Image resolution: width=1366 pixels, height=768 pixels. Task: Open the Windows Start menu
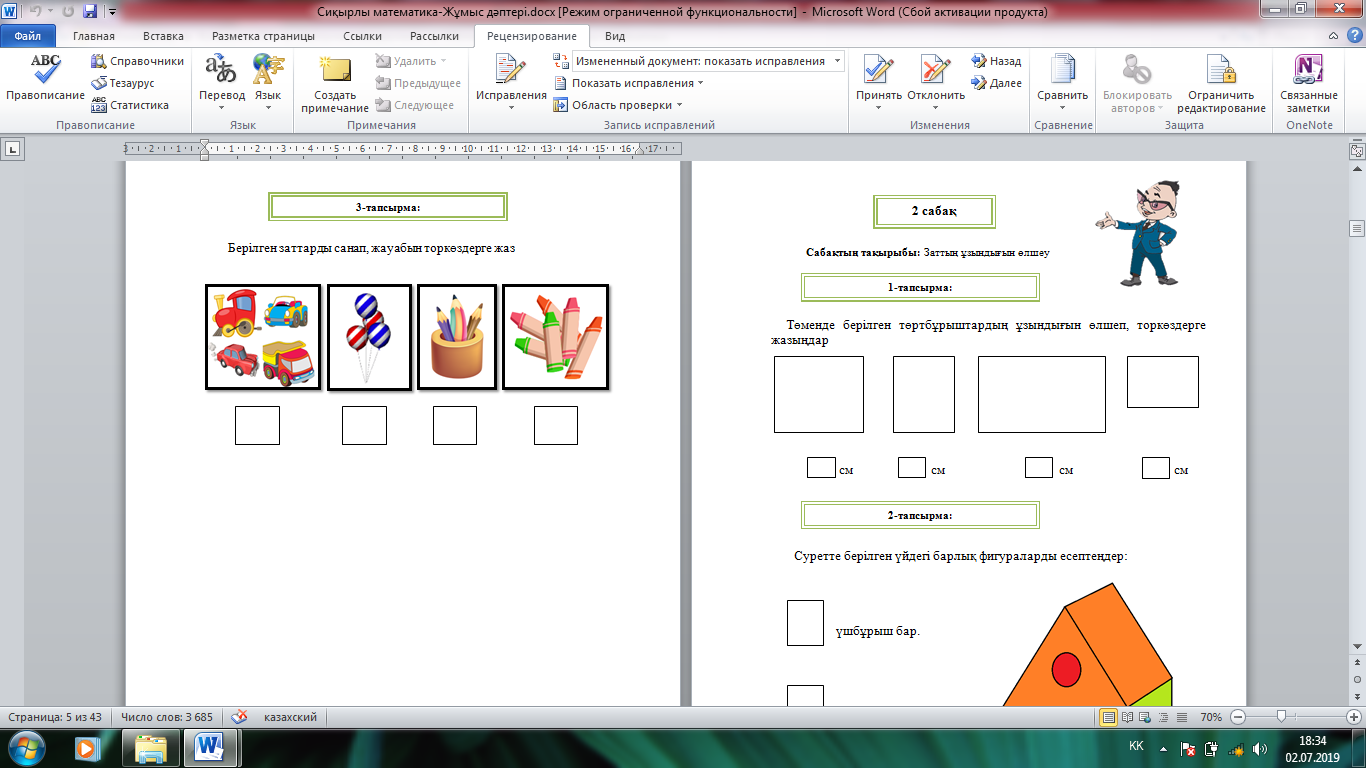tap(27, 747)
